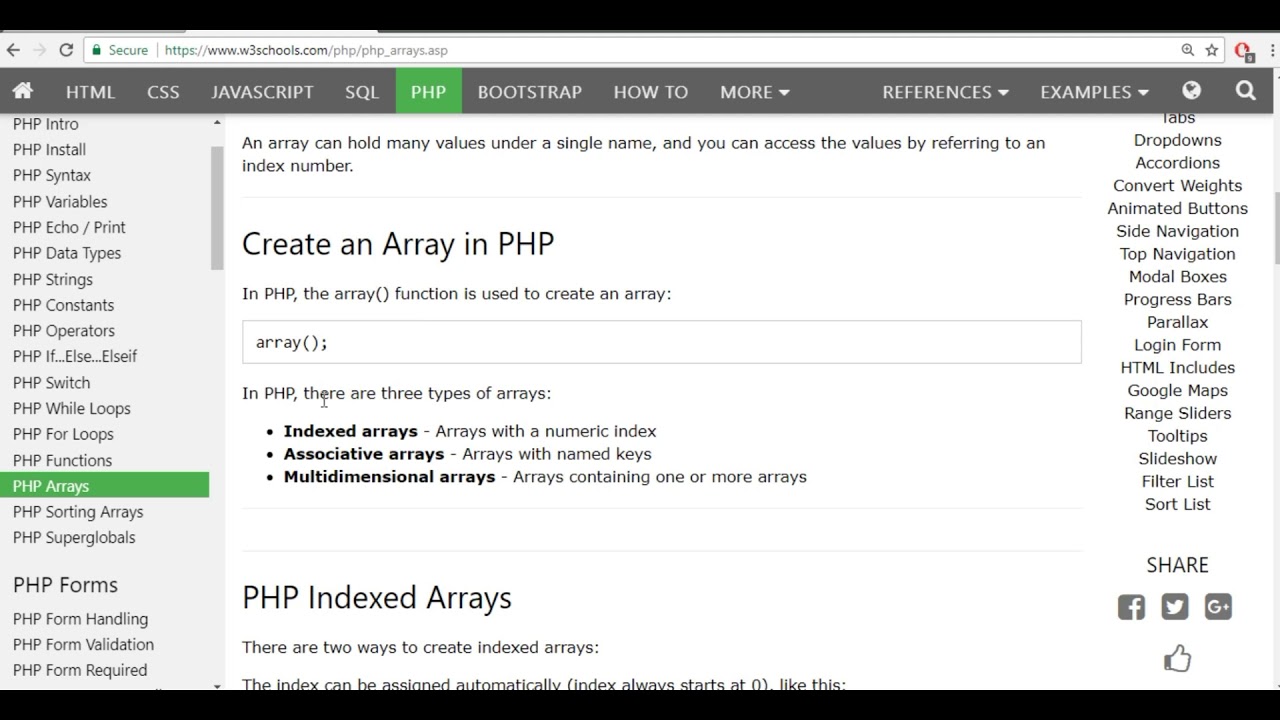Open PHP If...Else...Elseif in sidebar

point(75,356)
